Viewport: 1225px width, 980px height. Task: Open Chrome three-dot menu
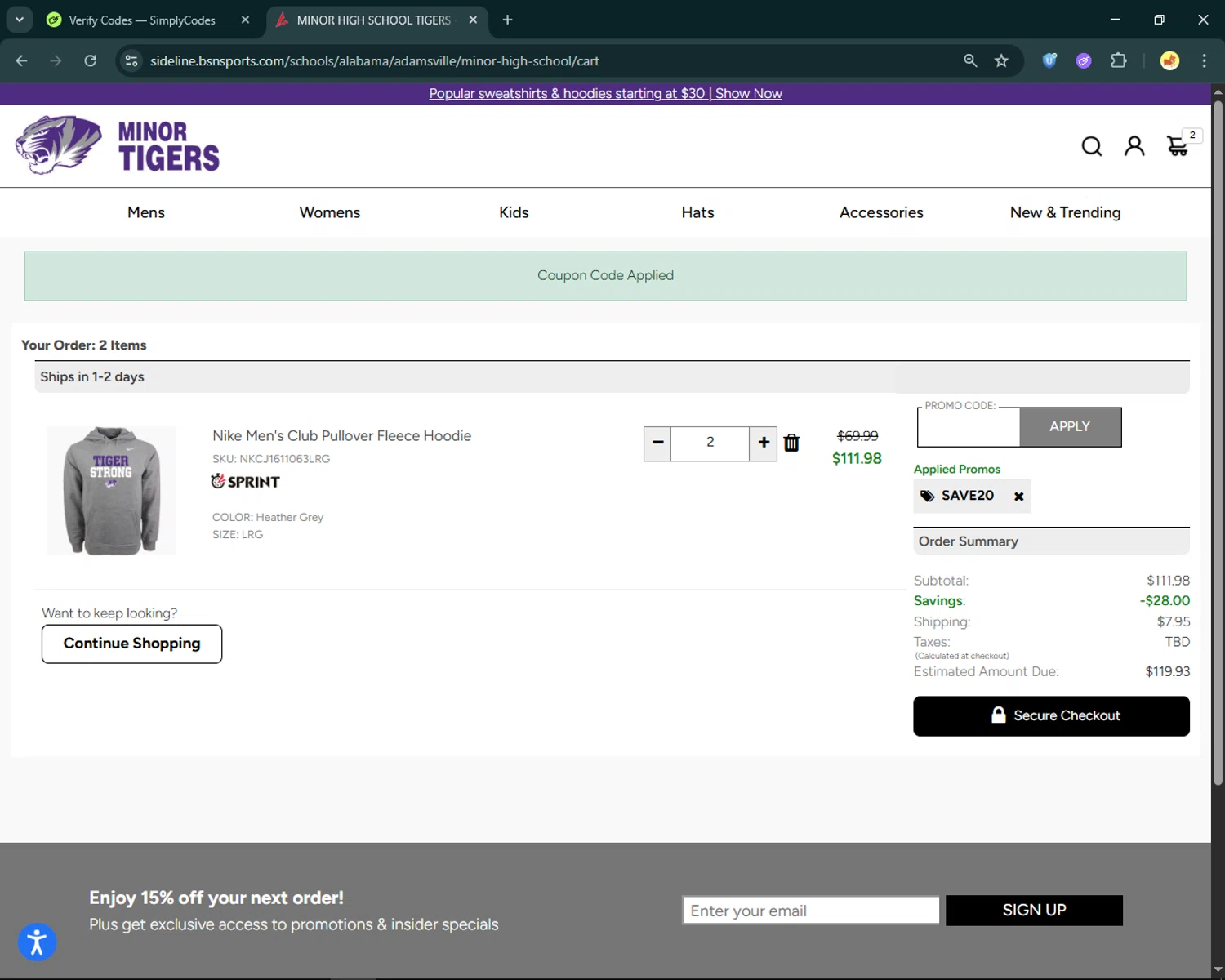(x=1204, y=60)
